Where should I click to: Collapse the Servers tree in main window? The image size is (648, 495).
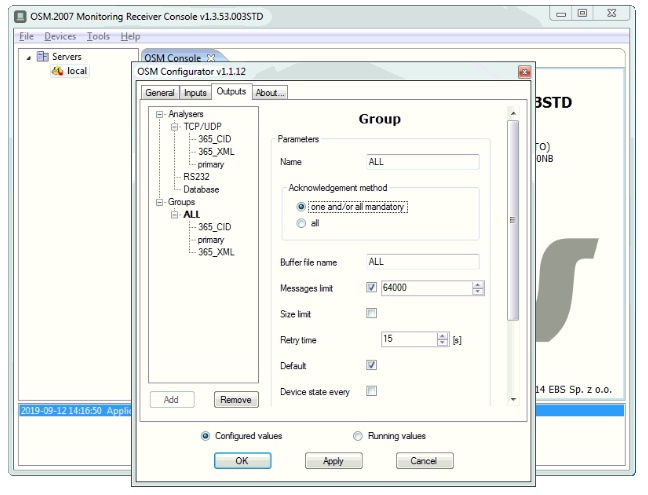(28, 57)
